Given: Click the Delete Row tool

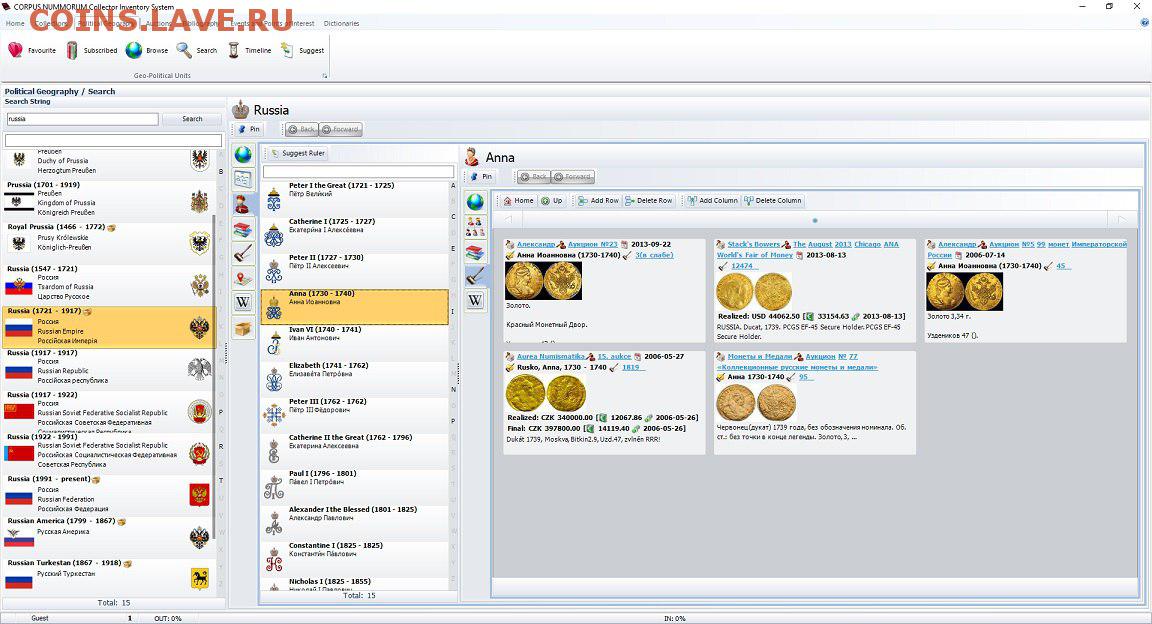Looking at the screenshot, I should click(x=649, y=201).
